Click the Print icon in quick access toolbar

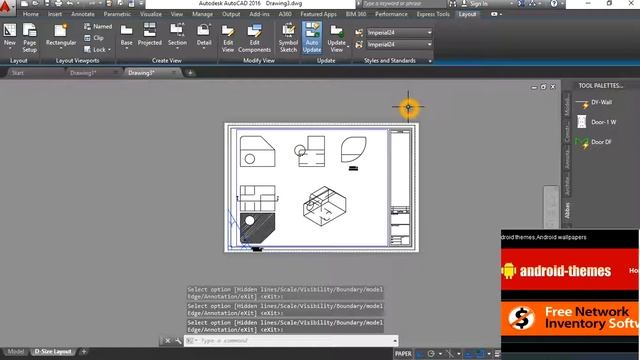coord(58,4)
